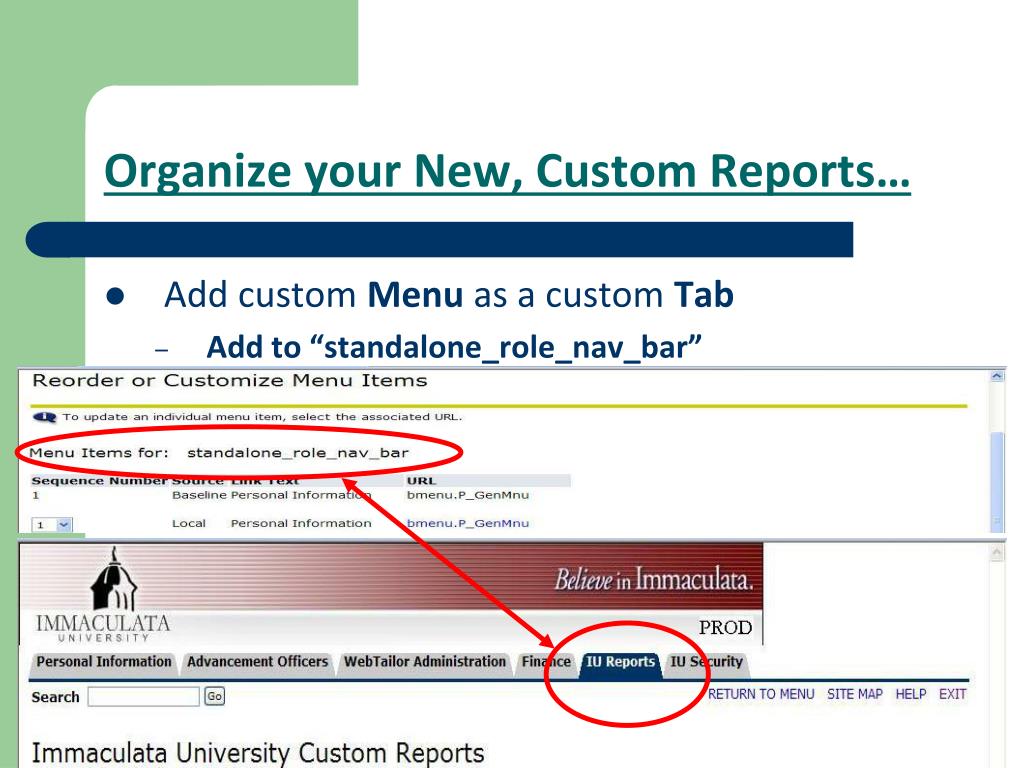Click the info icon beside update instructions
The width and height of the screenshot is (1024, 768).
pyautogui.click(x=44, y=417)
